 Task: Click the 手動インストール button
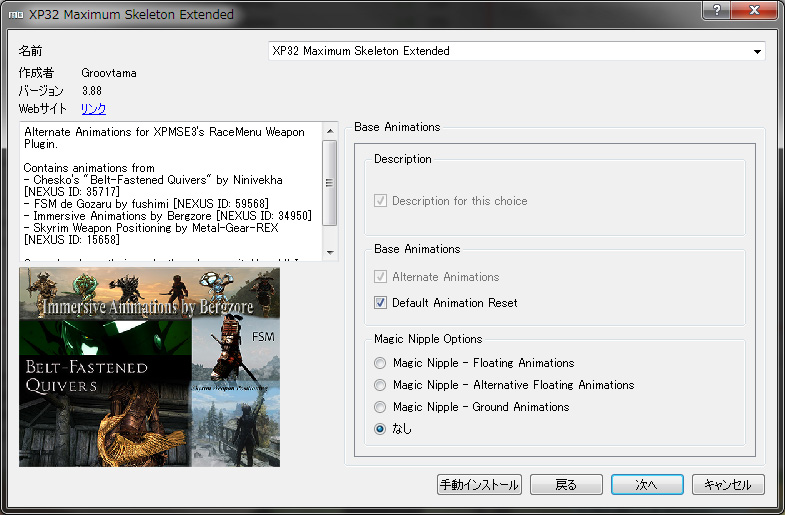pyautogui.click(x=479, y=484)
